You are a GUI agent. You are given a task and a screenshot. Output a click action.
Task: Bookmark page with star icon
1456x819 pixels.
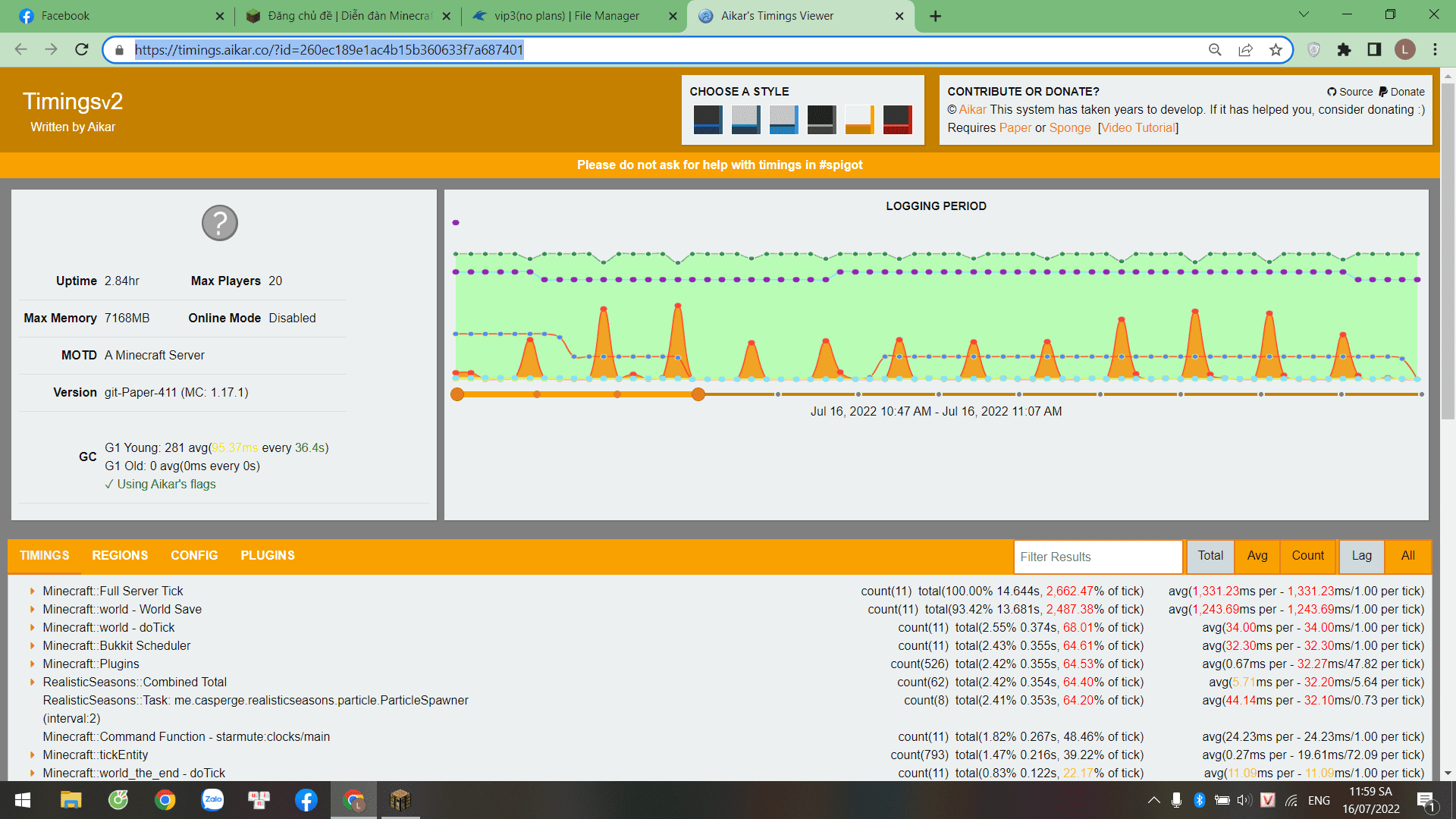1276,50
